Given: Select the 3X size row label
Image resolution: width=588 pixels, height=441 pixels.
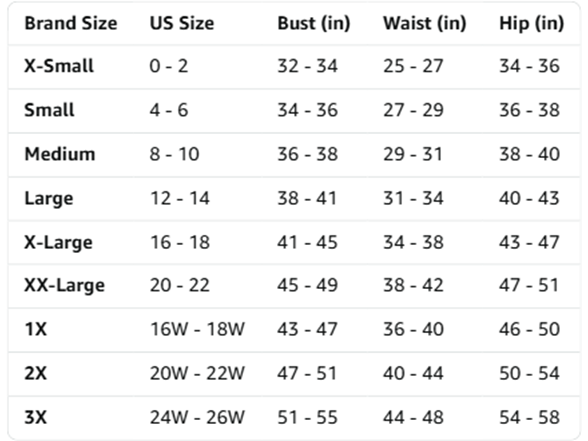Looking at the screenshot, I should point(36,417).
